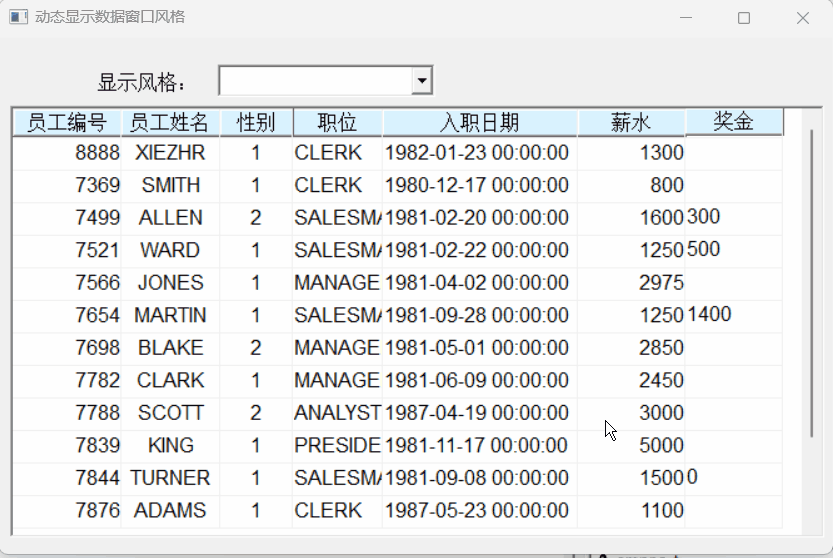The height and width of the screenshot is (558, 833).
Task: Maximize the 动态显示数据窗口风格 window
Action: click(744, 18)
